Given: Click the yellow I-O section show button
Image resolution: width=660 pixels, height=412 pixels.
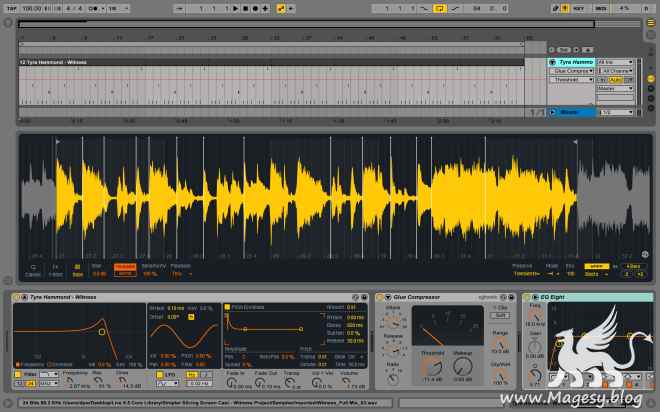Looking at the screenshot, I should click(x=651, y=79).
